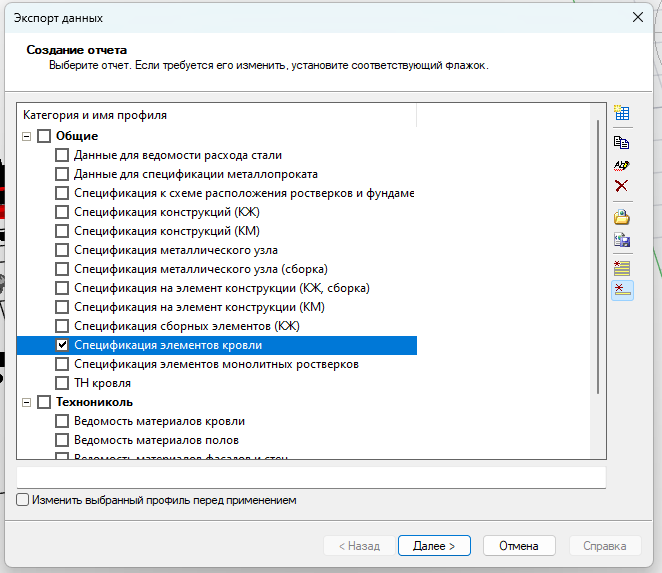This screenshot has width=662, height=573.
Task: Click the highlighted collapse all list icon
Action: (x=621, y=290)
